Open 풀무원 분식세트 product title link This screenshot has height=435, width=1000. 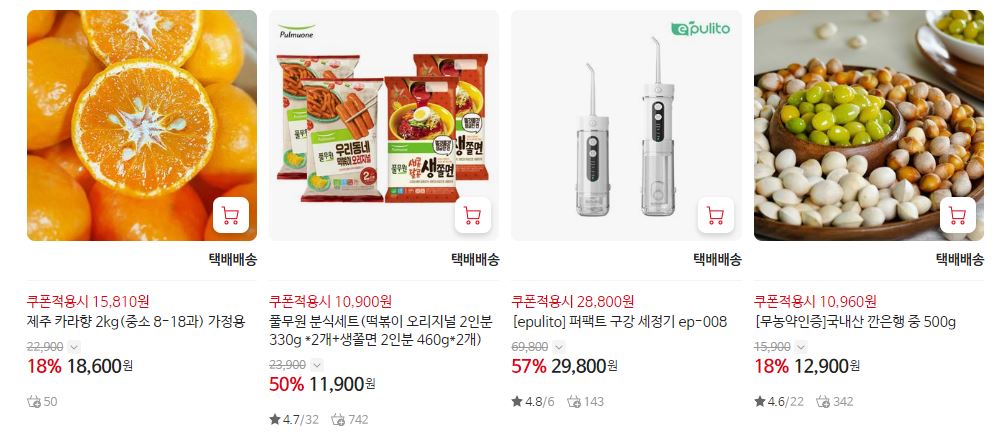(379, 330)
